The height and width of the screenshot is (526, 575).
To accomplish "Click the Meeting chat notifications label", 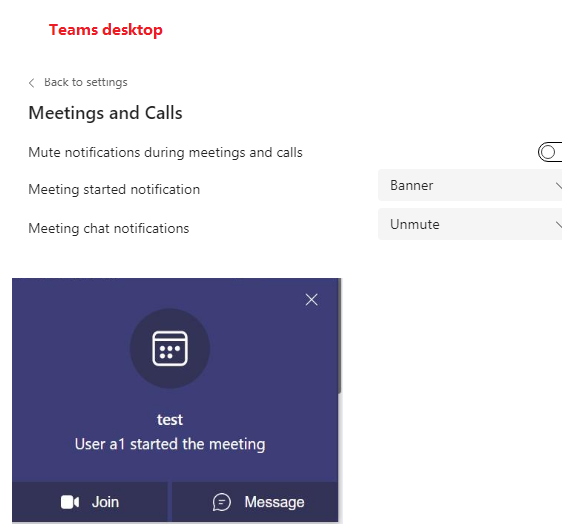I will click(x=109, y=229).
